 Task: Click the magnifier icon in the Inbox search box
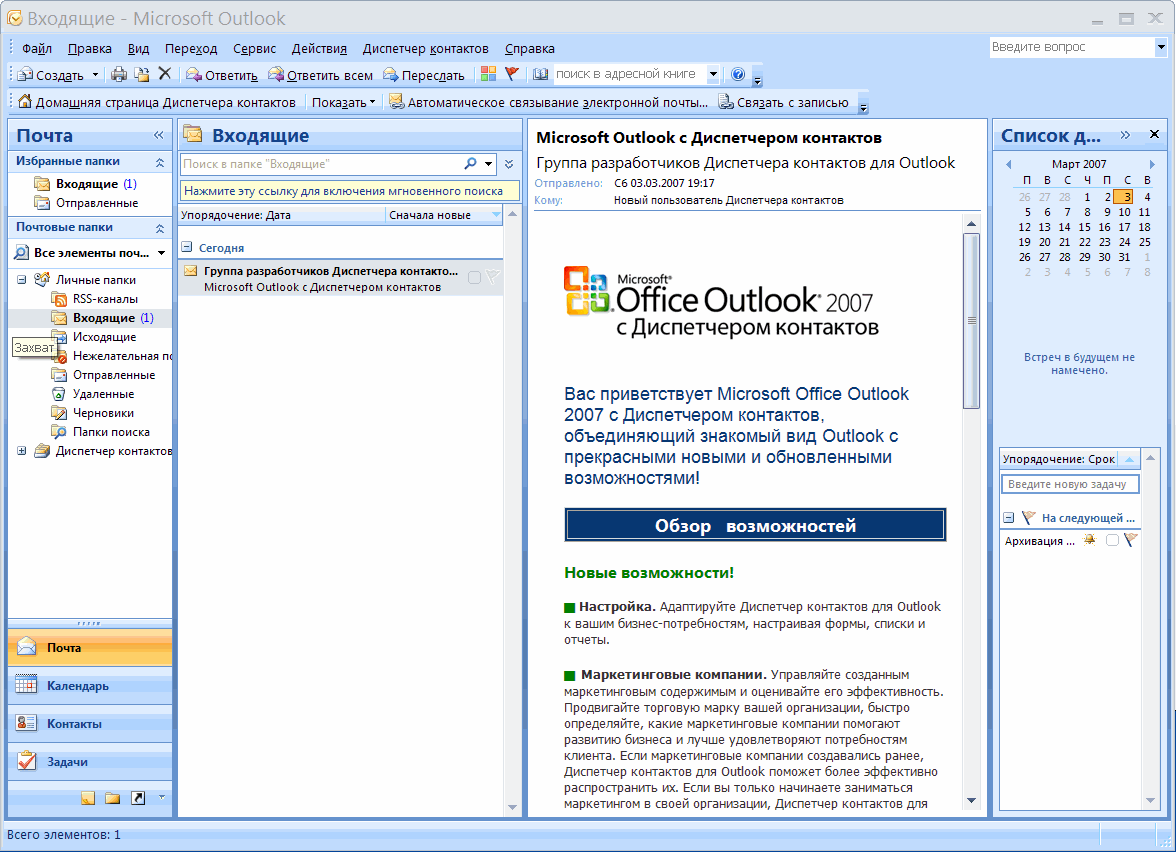coord(470,163)
